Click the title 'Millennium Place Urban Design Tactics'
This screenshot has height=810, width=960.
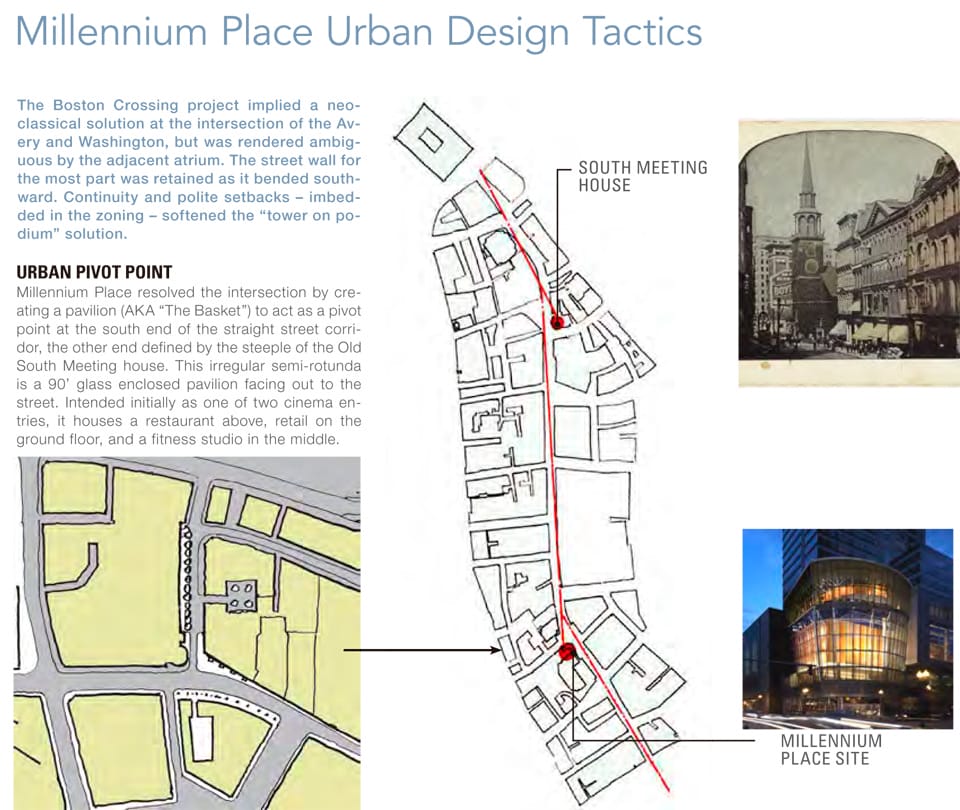pos(358,32)
